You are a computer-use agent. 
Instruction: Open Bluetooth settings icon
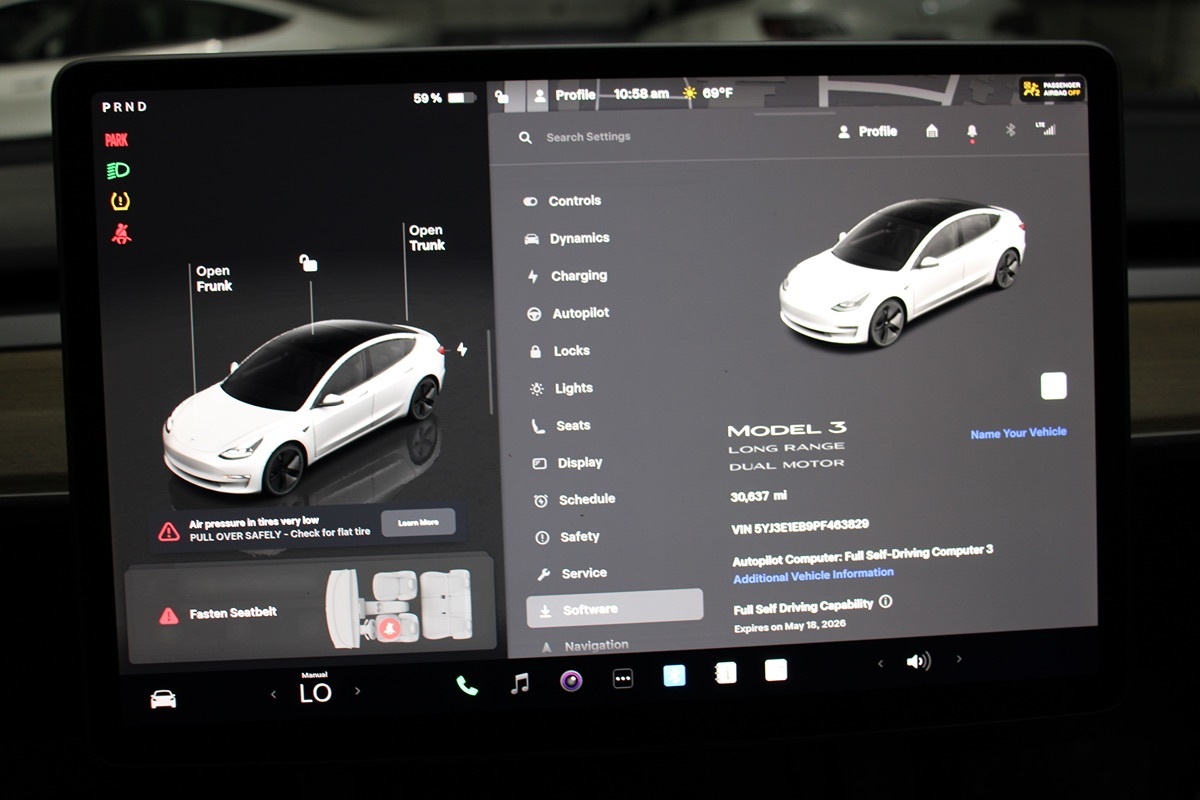click(x=1010, y=130)
